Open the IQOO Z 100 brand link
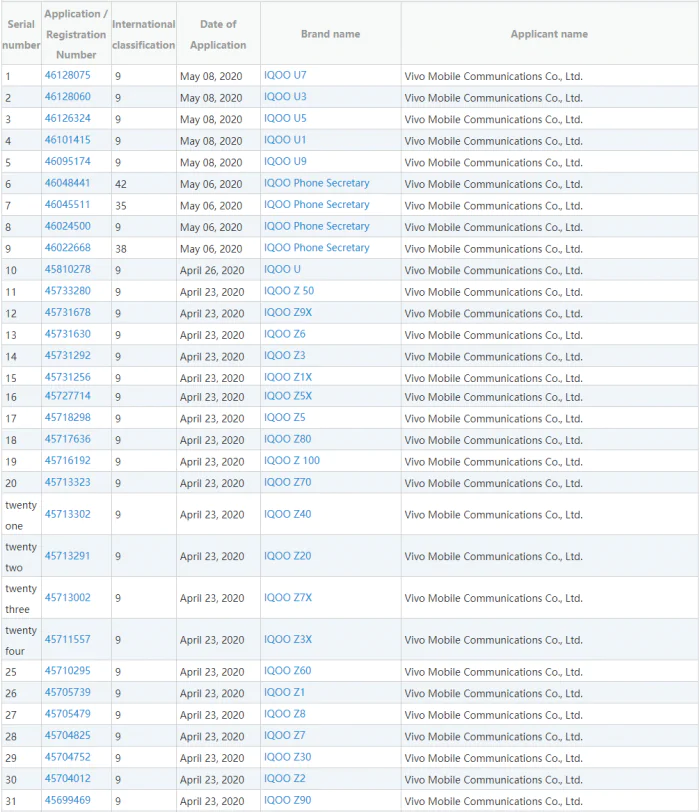The height and width of the screenshot is (812, 700). 292,460
